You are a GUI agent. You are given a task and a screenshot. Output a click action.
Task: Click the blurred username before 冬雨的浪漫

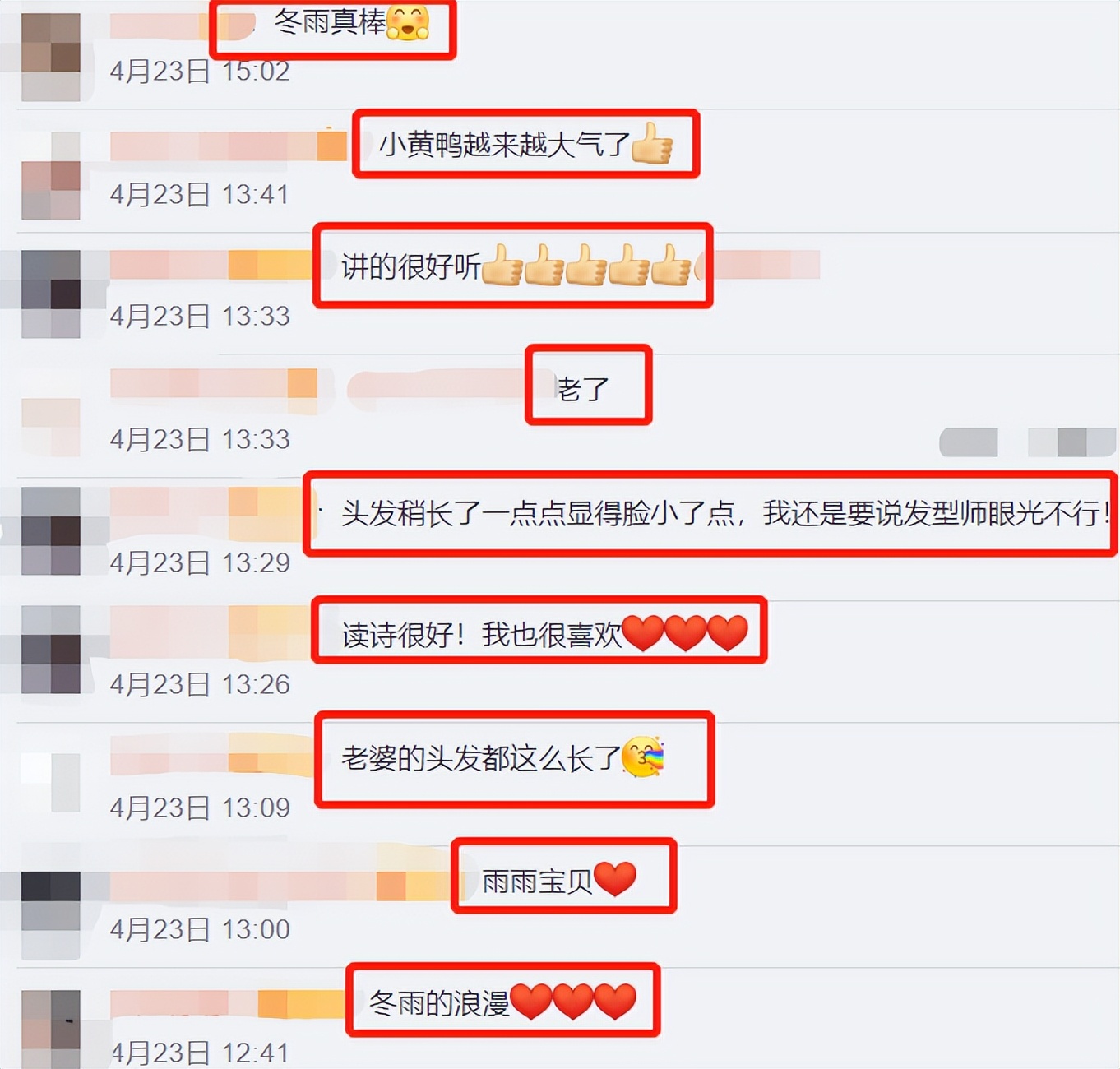[x=227, y=1004]
